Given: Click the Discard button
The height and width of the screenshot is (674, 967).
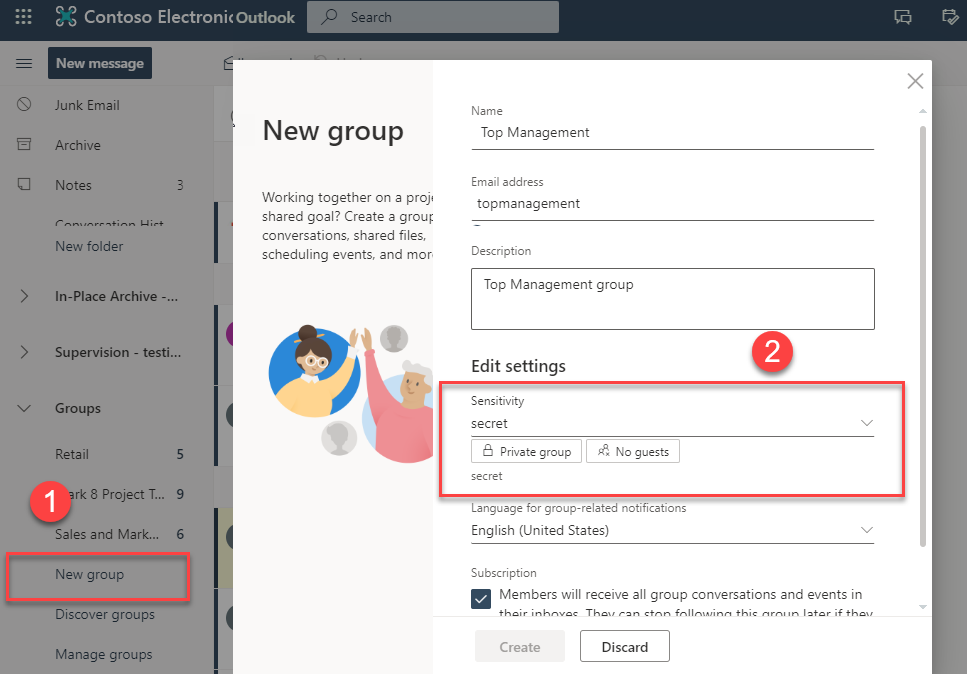Looking at the screenshot, I should (x=624, y=647).
